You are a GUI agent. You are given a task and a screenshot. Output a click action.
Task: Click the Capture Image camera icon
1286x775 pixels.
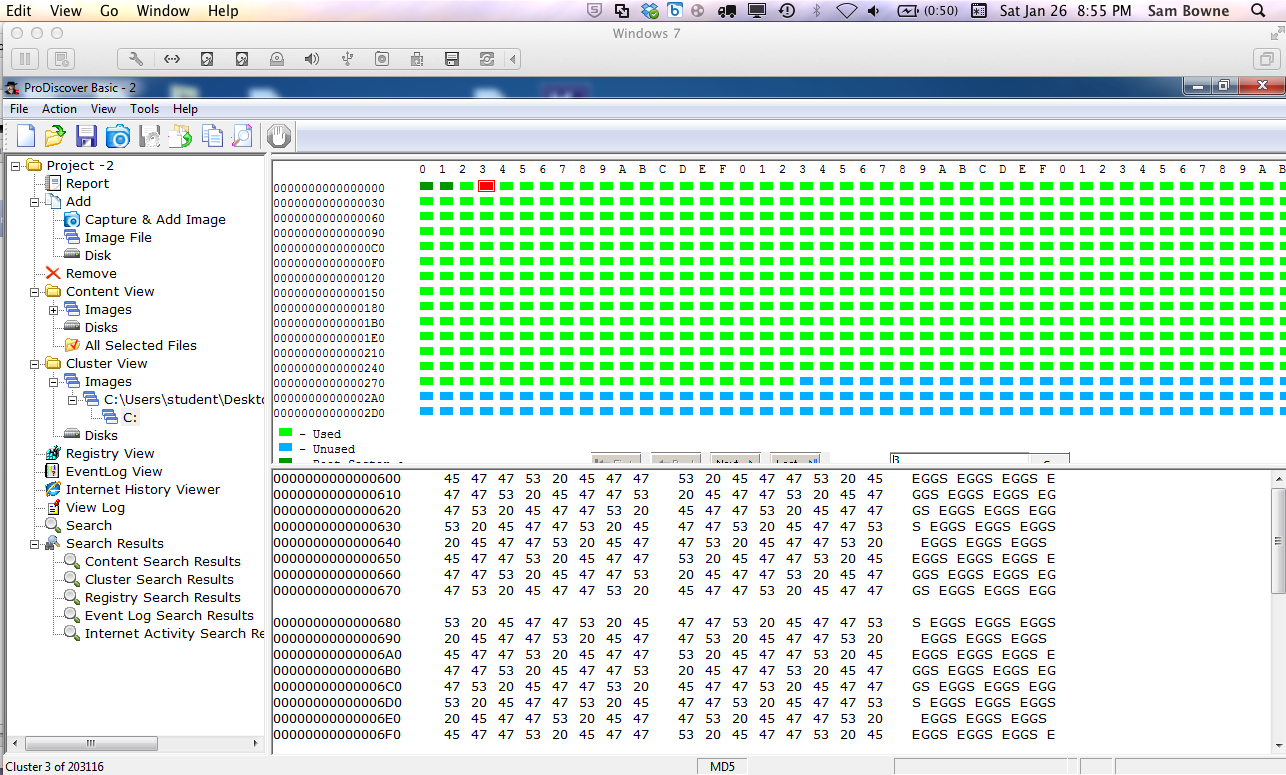coord(118,136)
